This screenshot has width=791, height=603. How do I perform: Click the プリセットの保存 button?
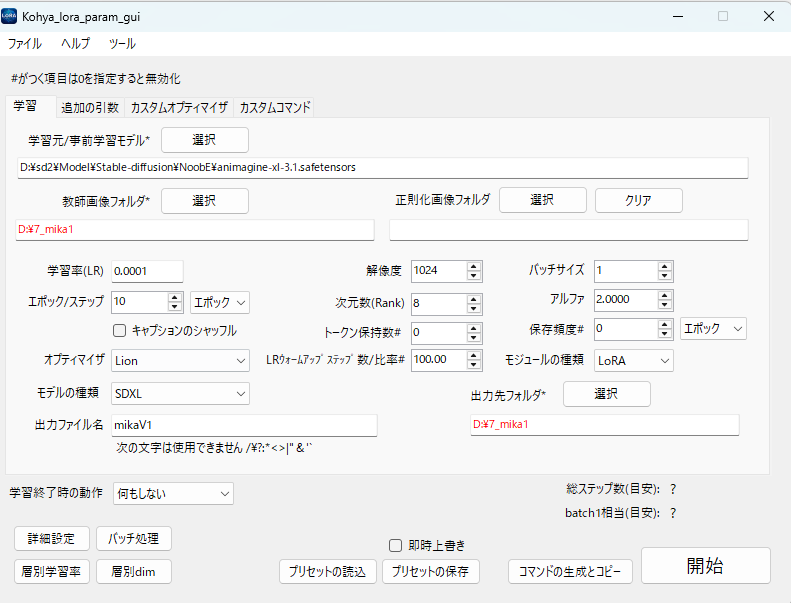click(432, 571)
